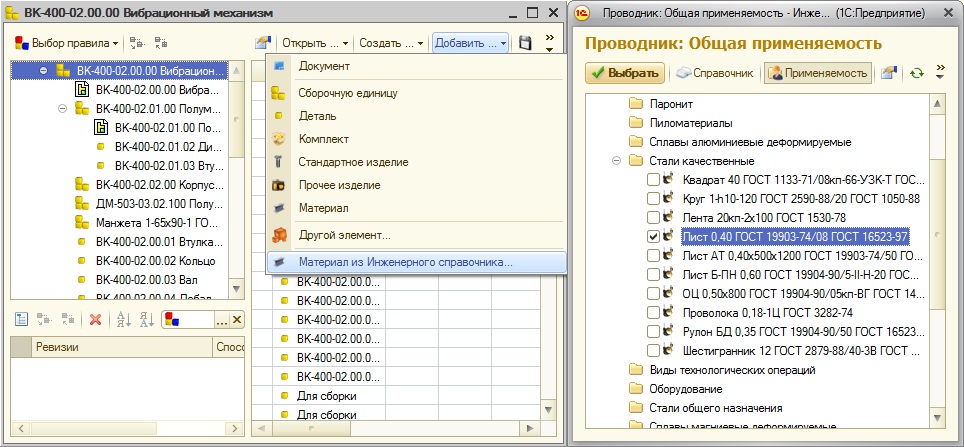Click the left tree's vertical scrollbar down arrow
The width and height of the screenshot is (964, 447).
(x=237, y=288)
